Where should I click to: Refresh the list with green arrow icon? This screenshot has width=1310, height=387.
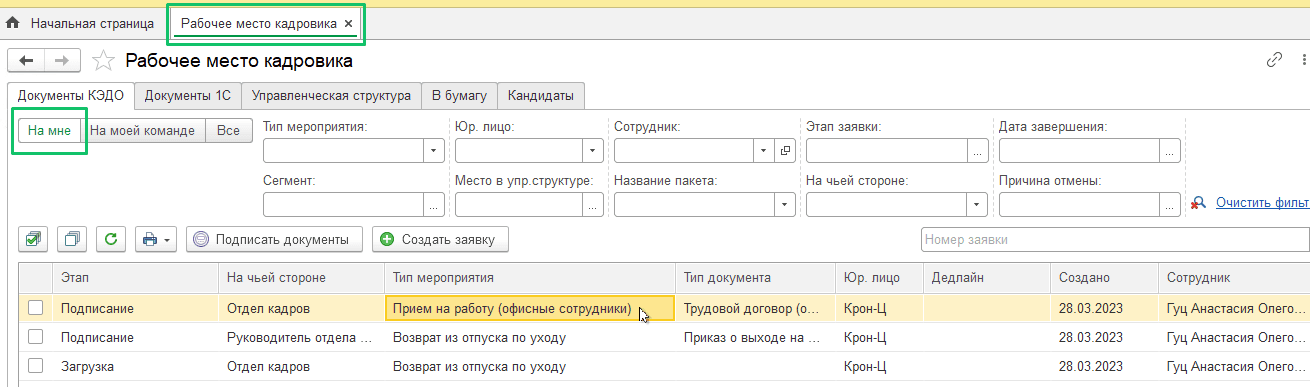(x=111, y=239)
